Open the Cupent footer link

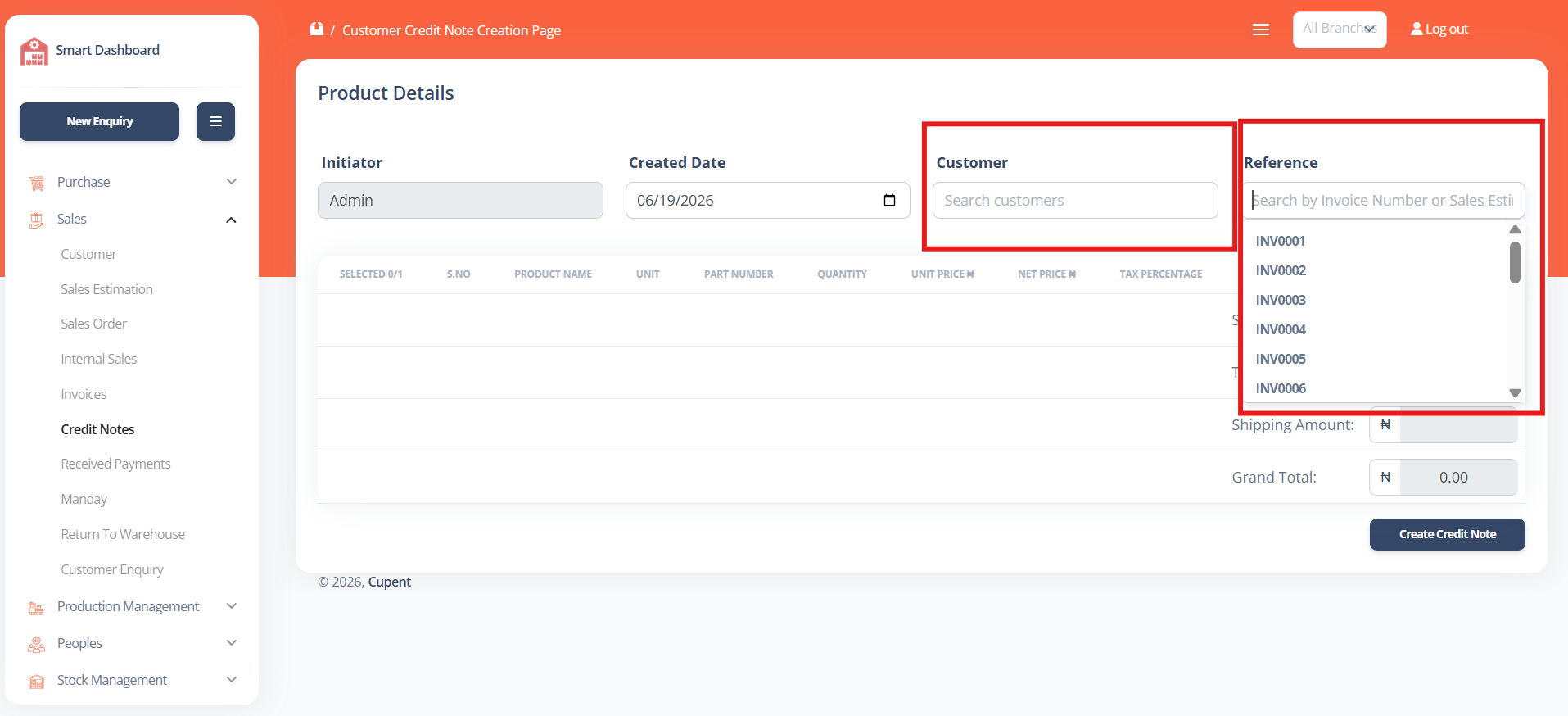(389, 582)
